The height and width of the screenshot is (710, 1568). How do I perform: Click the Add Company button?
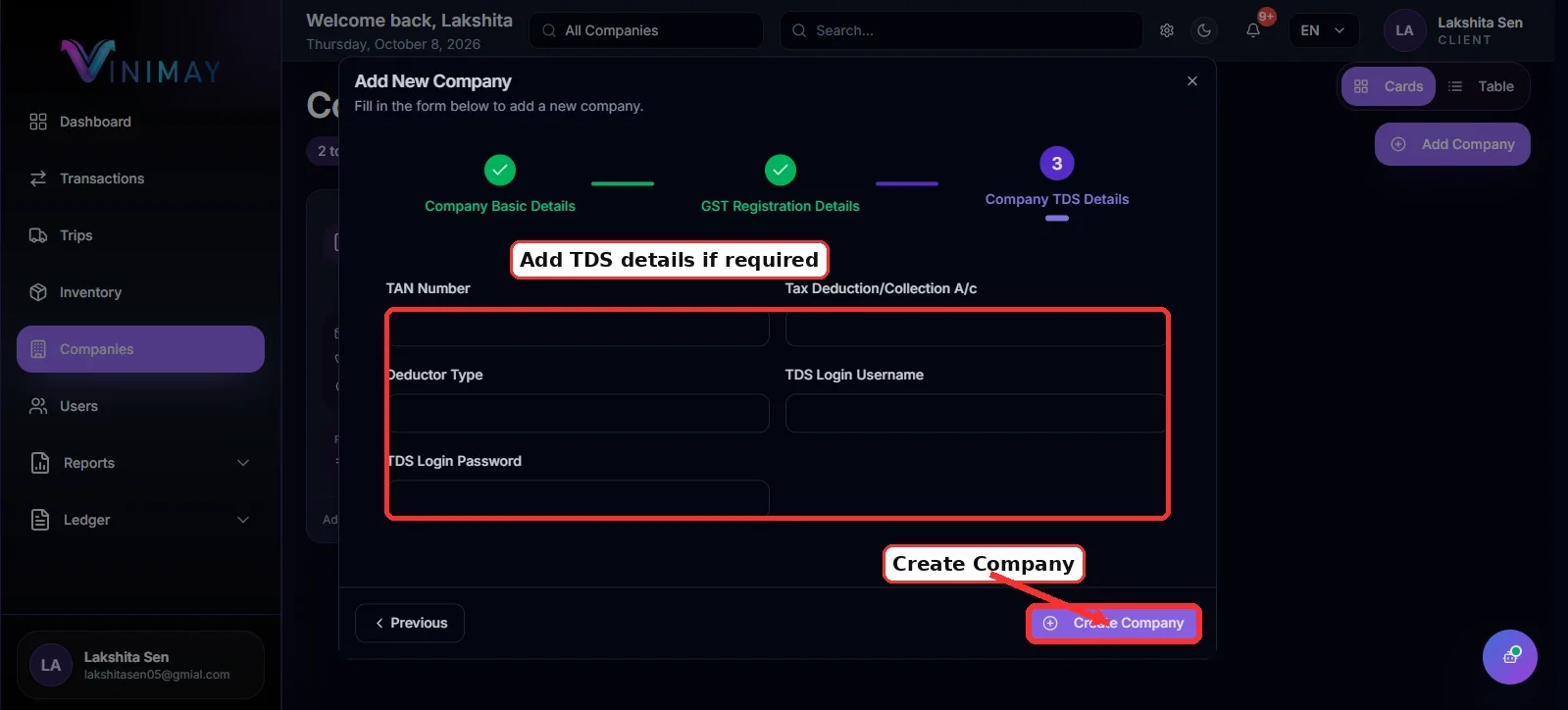[x=1452, y=144]
